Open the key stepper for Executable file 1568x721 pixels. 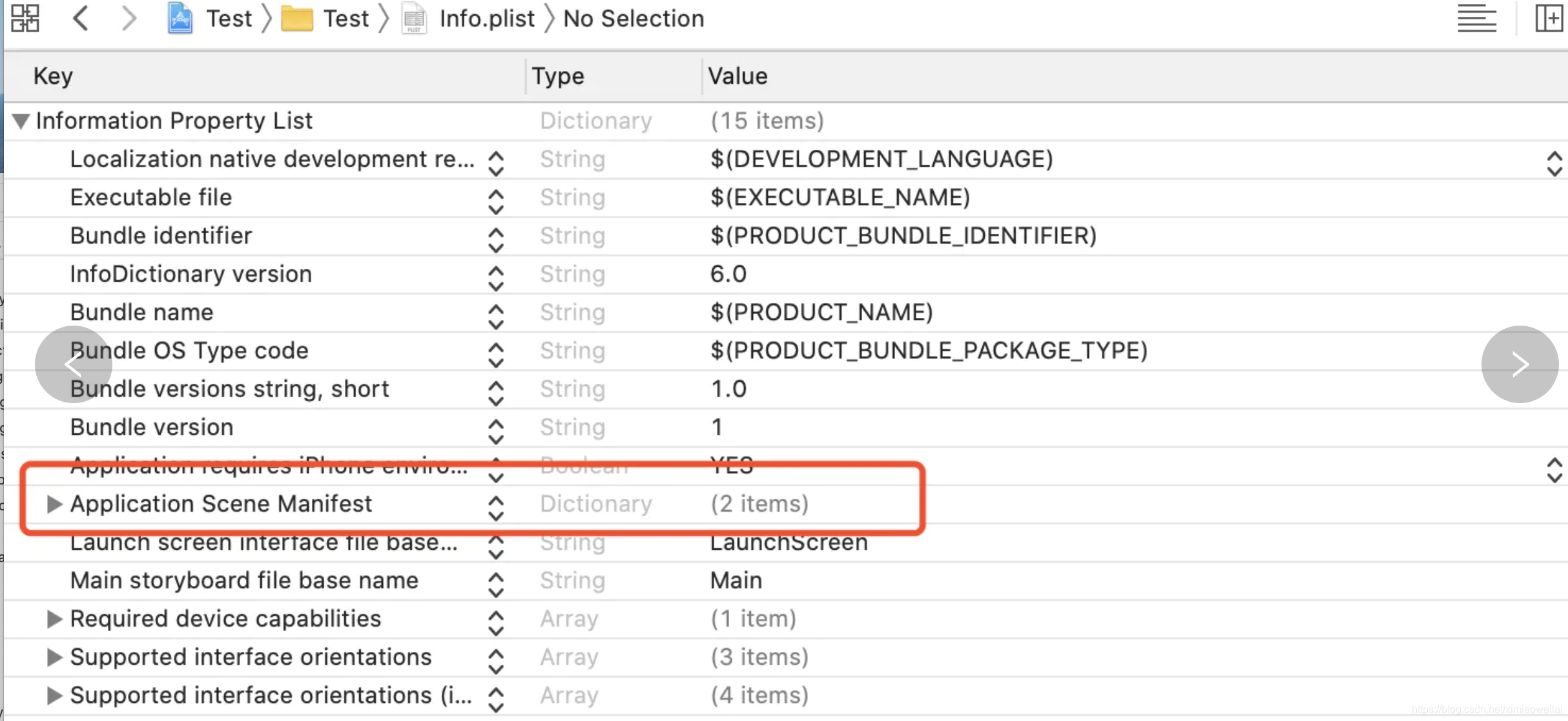click(x=495, y=202)
